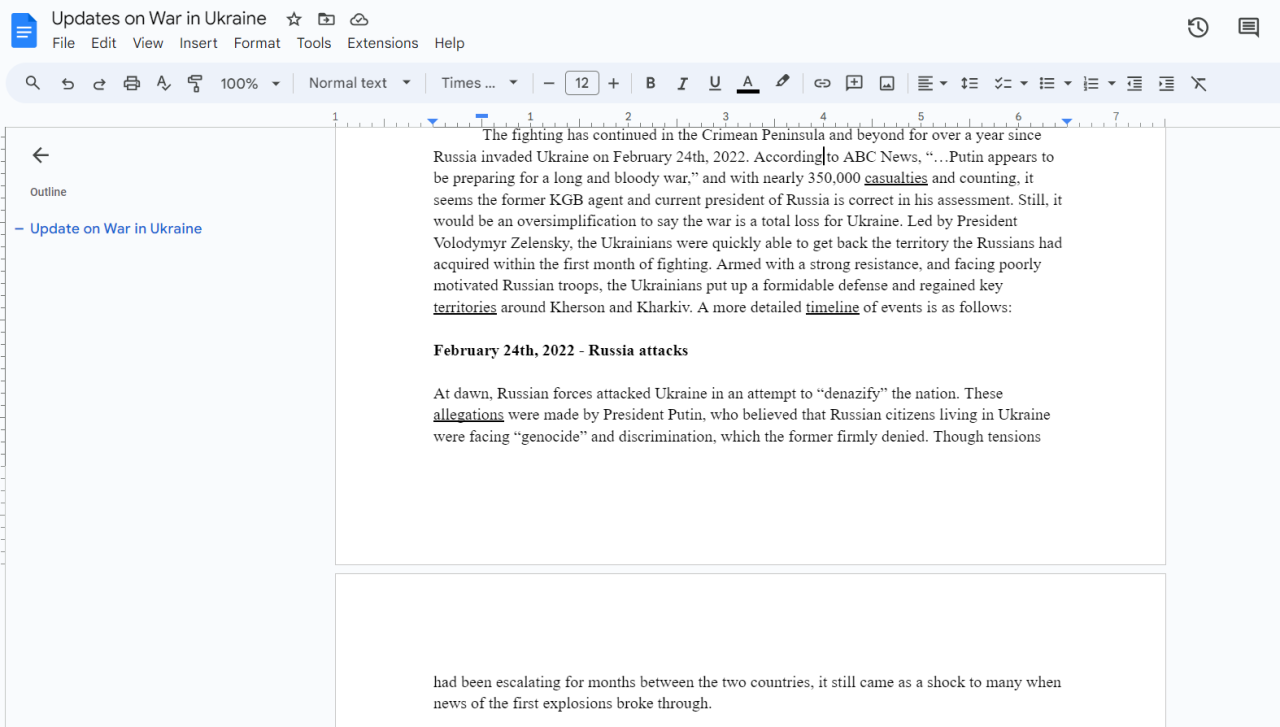The image size is (1280, 727).
Task: Click the insert link icon
Action: pos(822,84)
